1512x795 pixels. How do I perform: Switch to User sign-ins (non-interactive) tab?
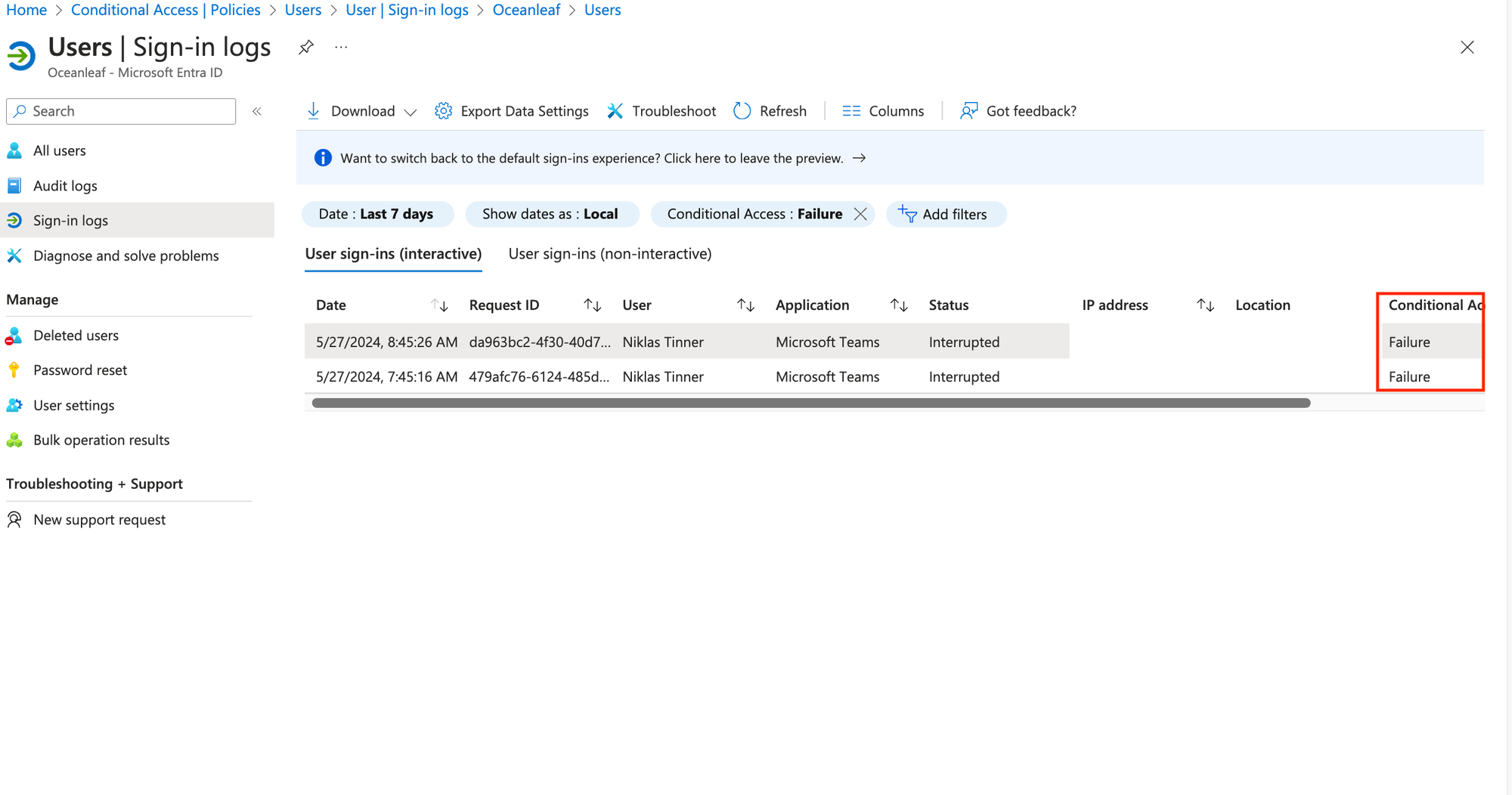[x=610, y=254]
